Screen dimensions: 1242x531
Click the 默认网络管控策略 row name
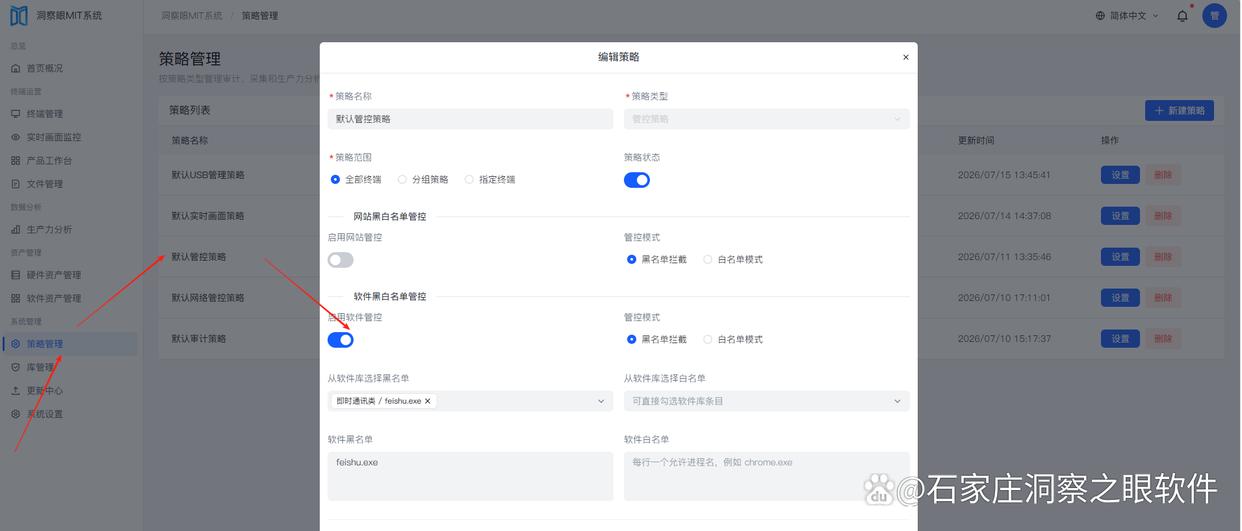(208, 298)
